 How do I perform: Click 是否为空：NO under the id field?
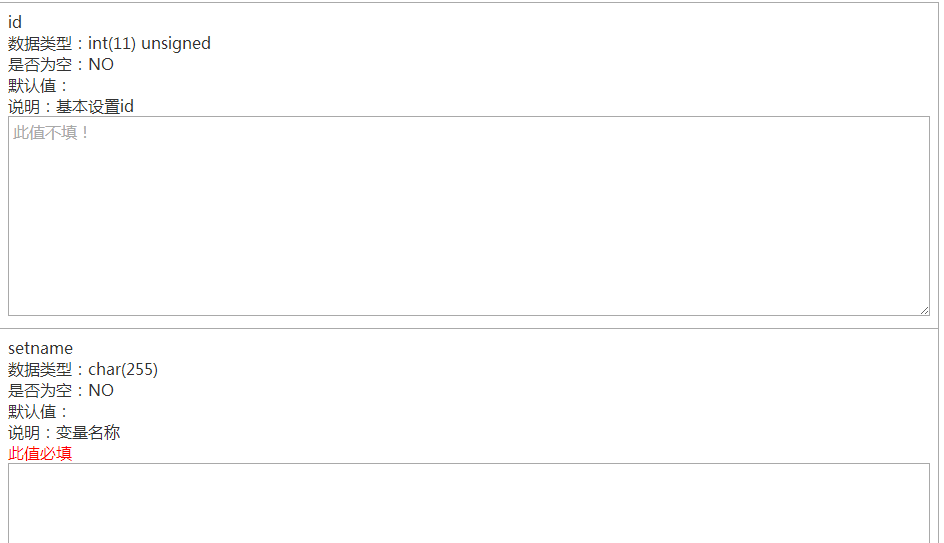61,64
